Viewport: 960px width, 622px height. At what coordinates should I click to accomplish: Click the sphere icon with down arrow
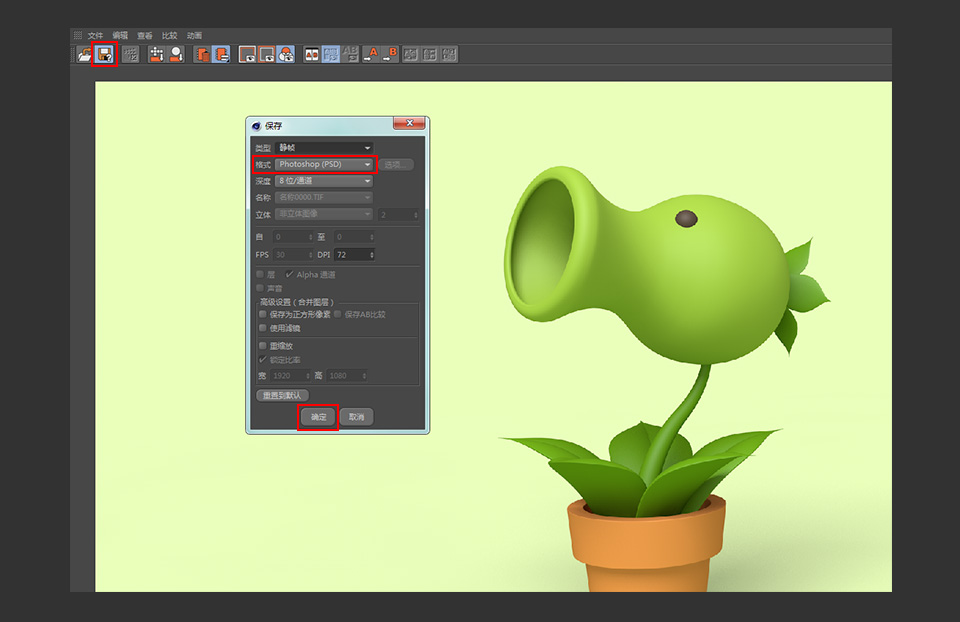pos(176,54)
